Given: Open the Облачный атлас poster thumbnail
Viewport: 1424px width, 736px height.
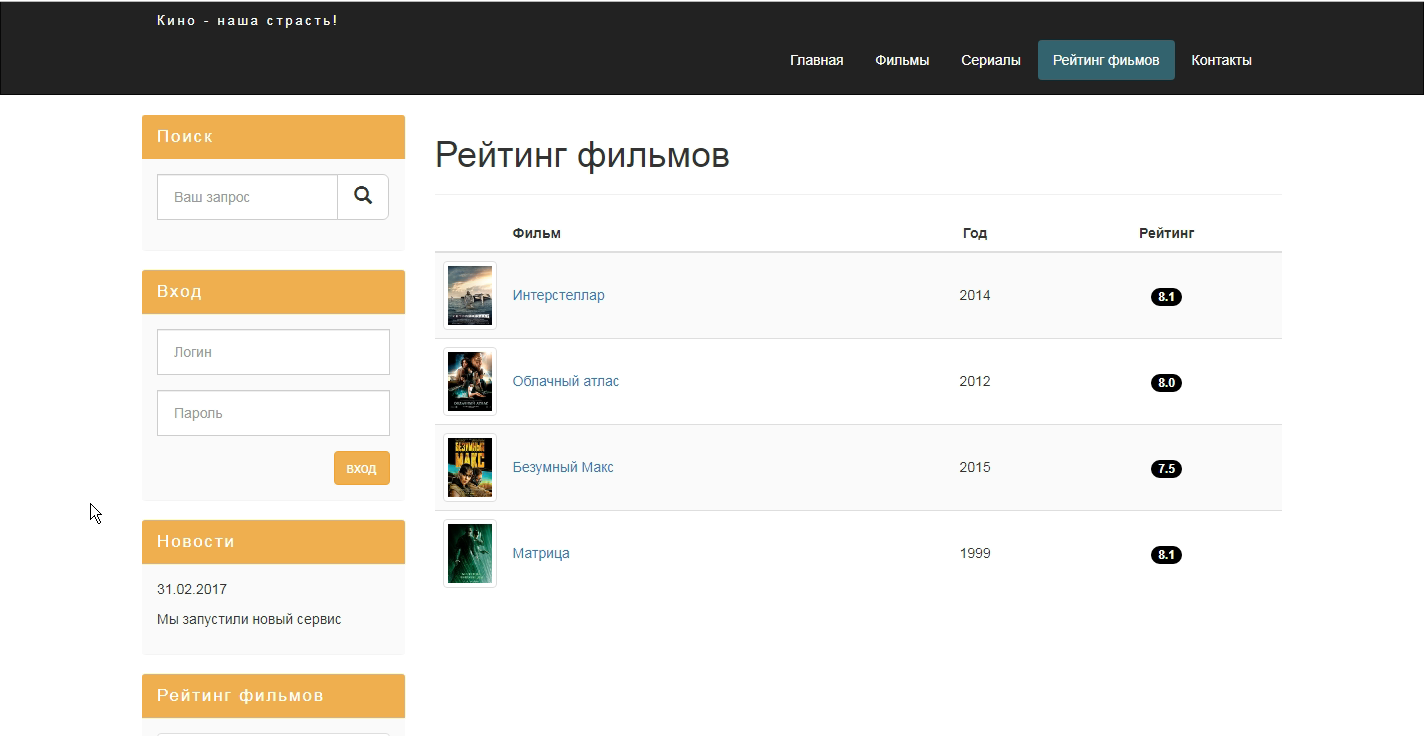Looking at the screenshot, I should [470, 382].
